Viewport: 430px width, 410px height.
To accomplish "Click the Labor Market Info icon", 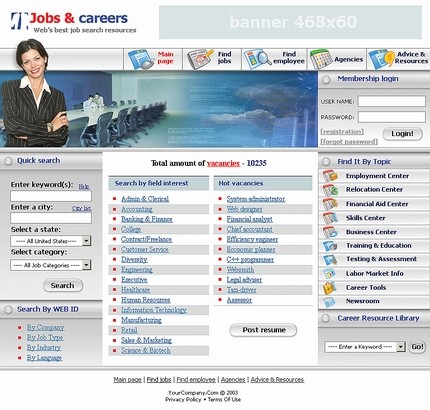I will [x=329, y=273].
